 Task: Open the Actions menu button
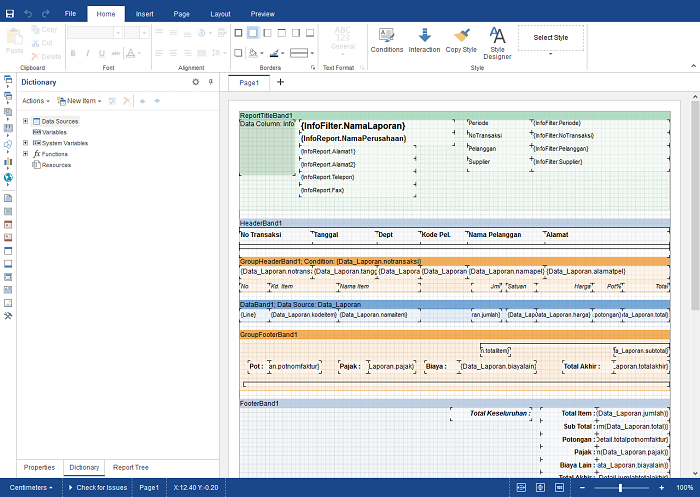click(x=36, y=101)
